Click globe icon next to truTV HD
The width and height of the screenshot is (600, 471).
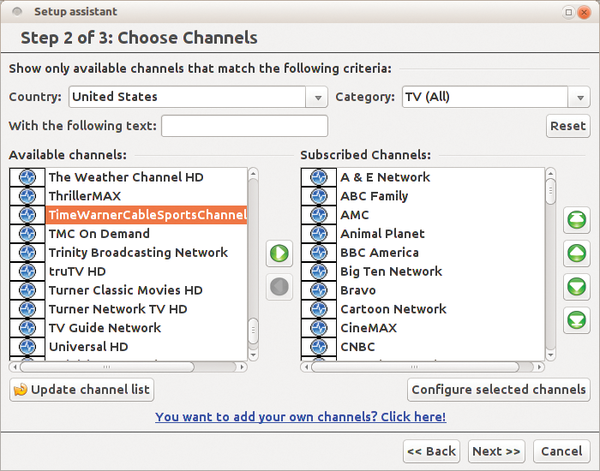coord(27,271)
